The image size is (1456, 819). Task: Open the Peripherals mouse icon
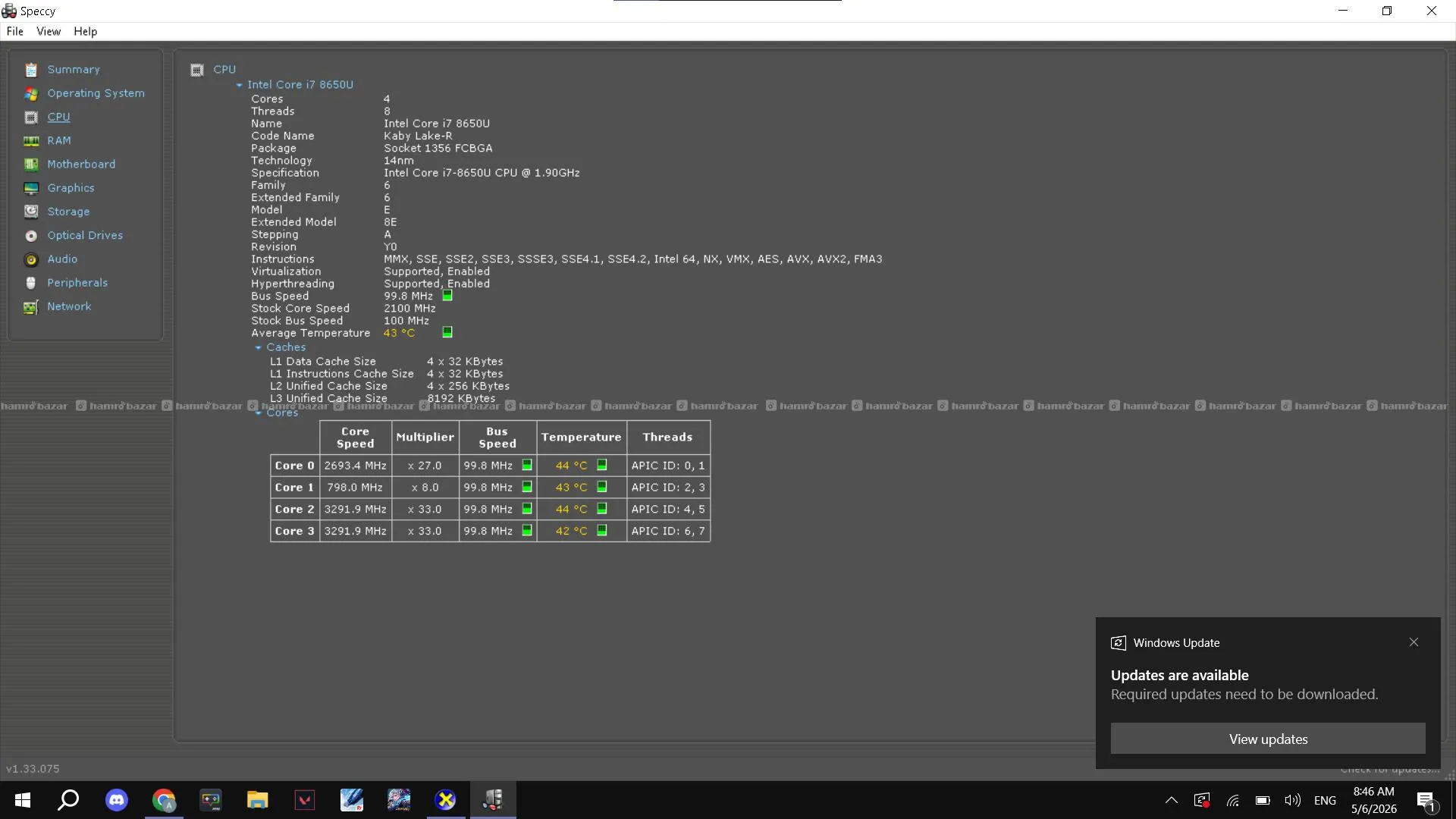(x=31, y=283)
